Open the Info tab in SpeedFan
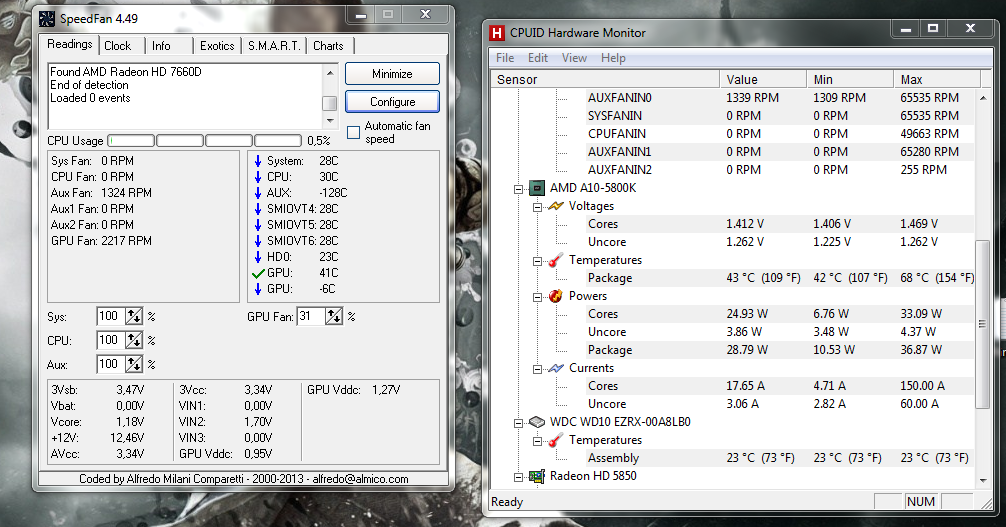1006x527 pixels. [x=161, y=46]
